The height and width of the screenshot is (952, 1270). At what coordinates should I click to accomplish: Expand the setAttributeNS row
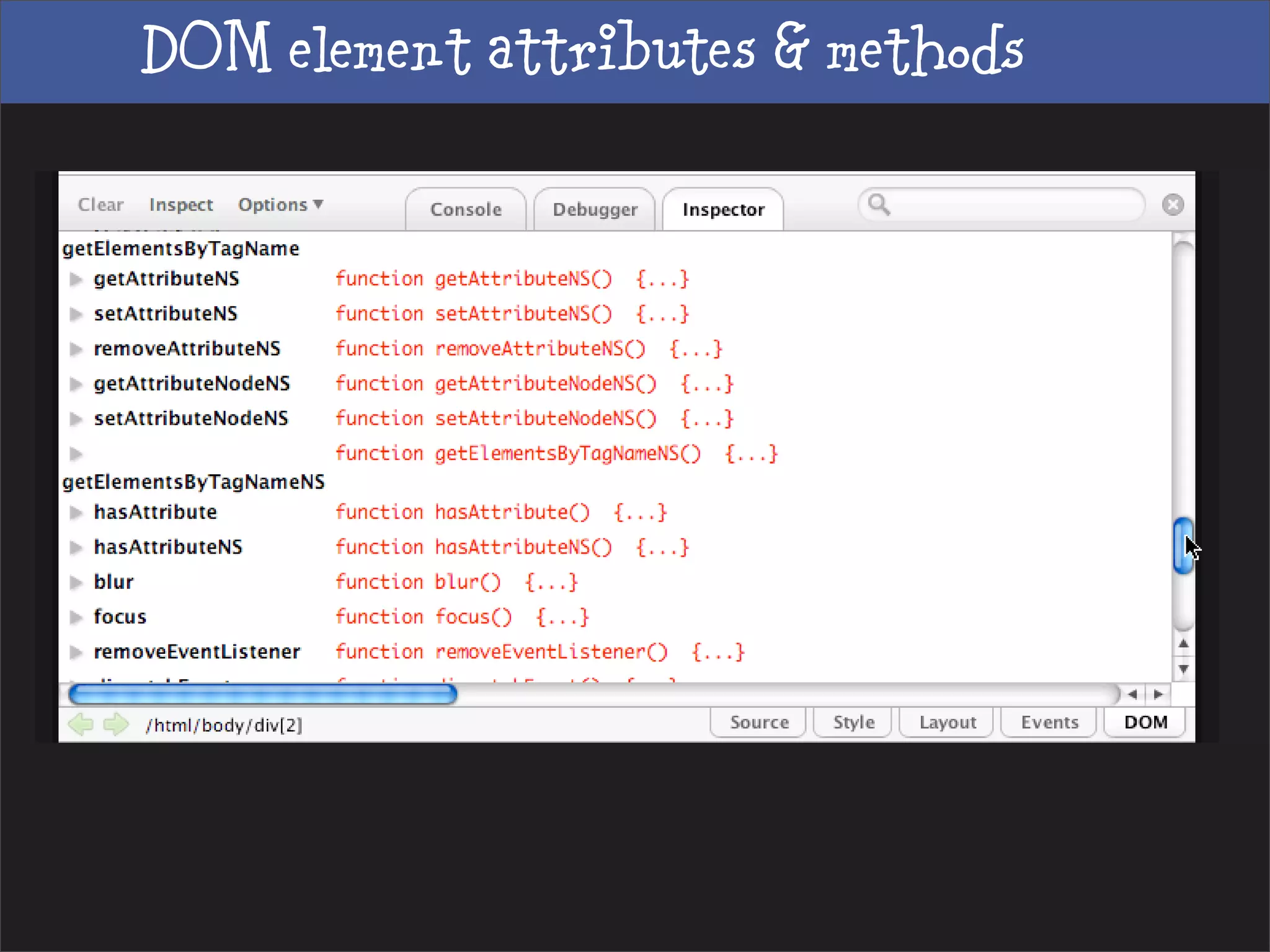click(76, 314)
